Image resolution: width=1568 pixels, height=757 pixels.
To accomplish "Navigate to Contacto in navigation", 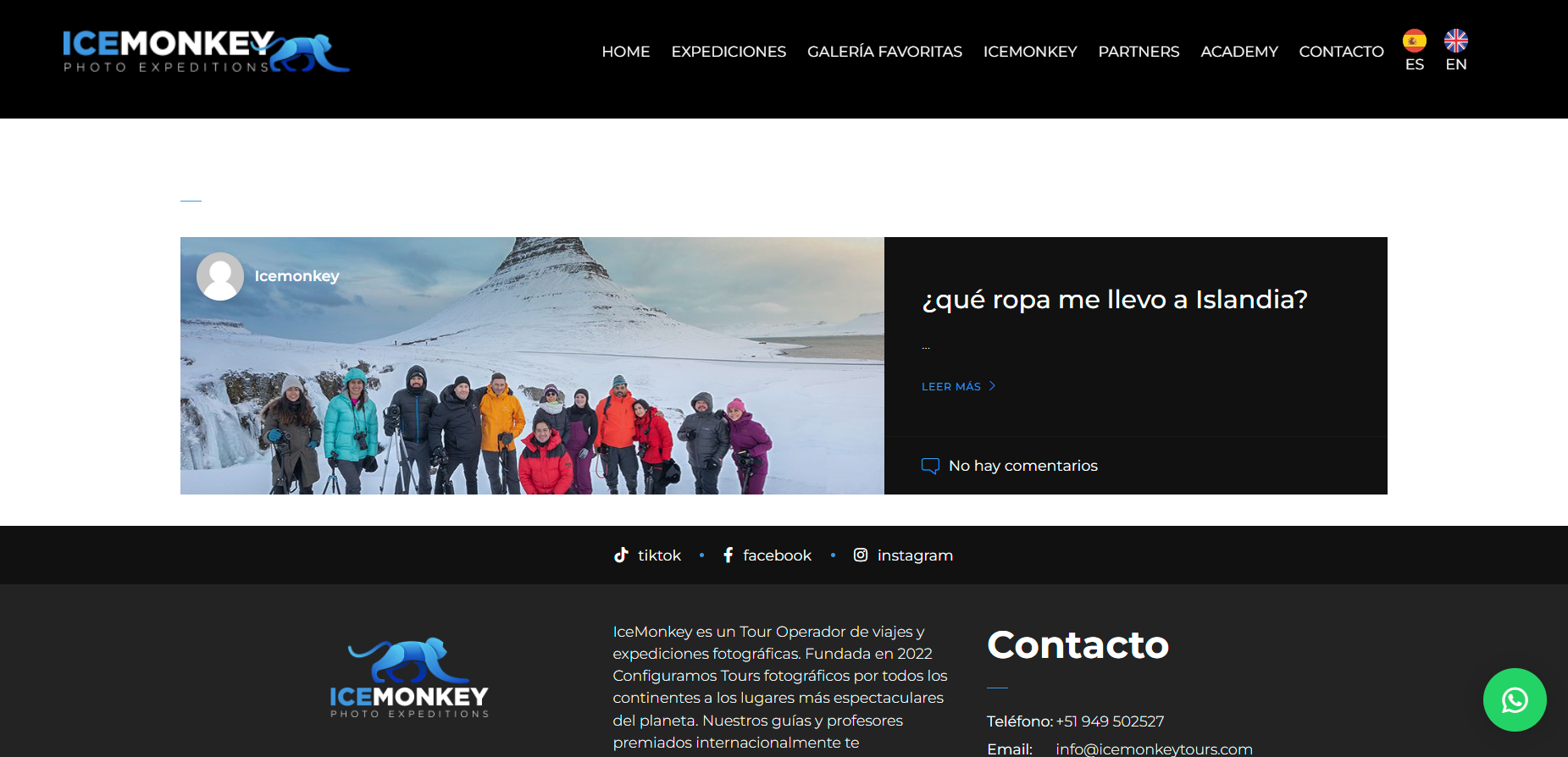I will click(x=1341, y=52).
